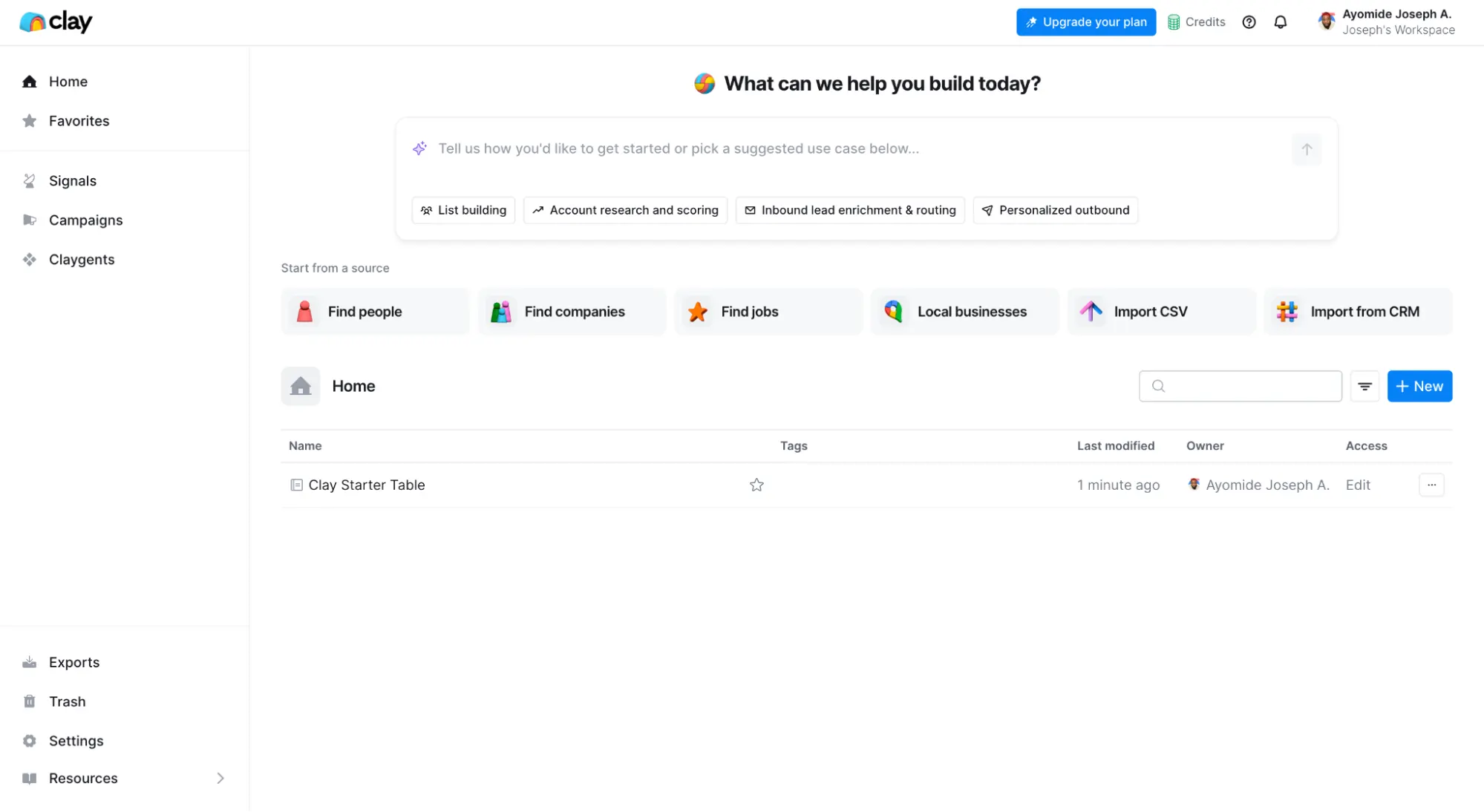Open the Ayomide Joseph A. workspace menu

pos(1386,22)
